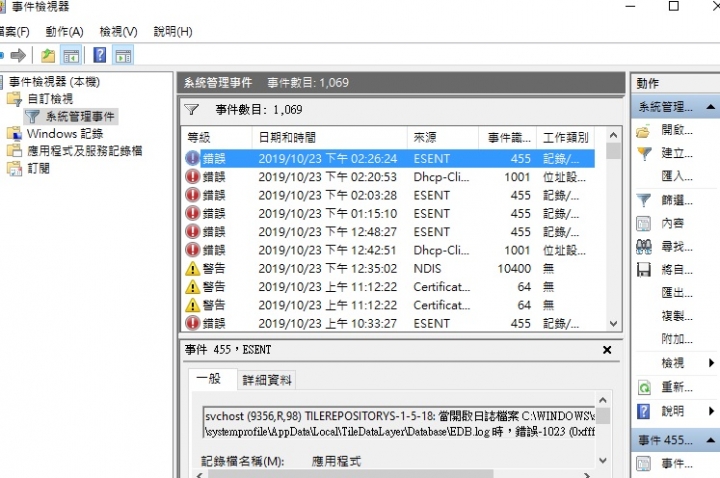Image resolution: width=720 pixels, height=478 pixels.
Task: Open 說明(H) menu
Action: coord(173,32)
